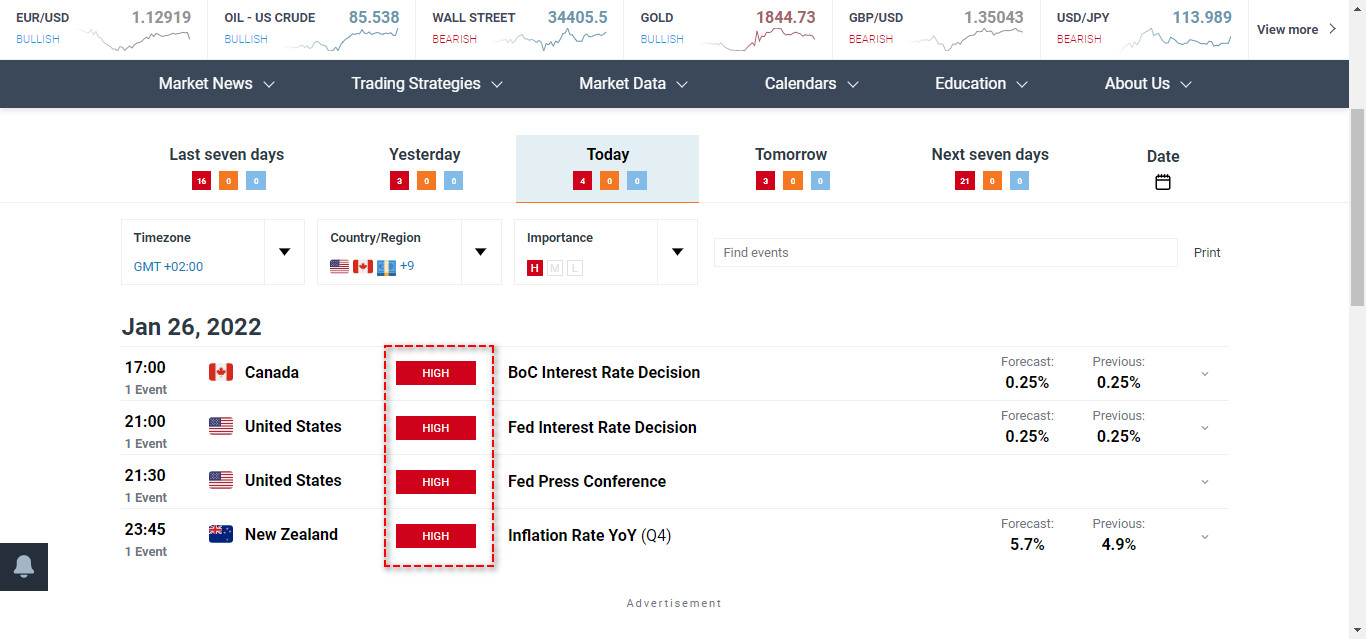Click the View more arrow
1366x639 pixels.
[1332, 29]
